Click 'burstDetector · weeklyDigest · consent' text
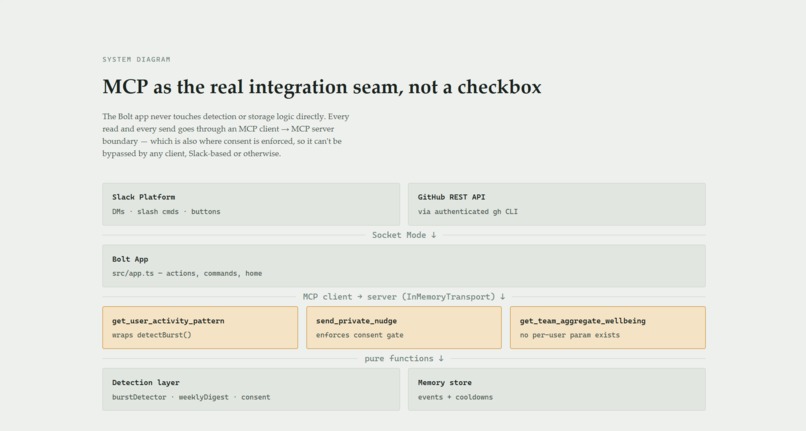806x431 pixels. (x=191, y=397)
